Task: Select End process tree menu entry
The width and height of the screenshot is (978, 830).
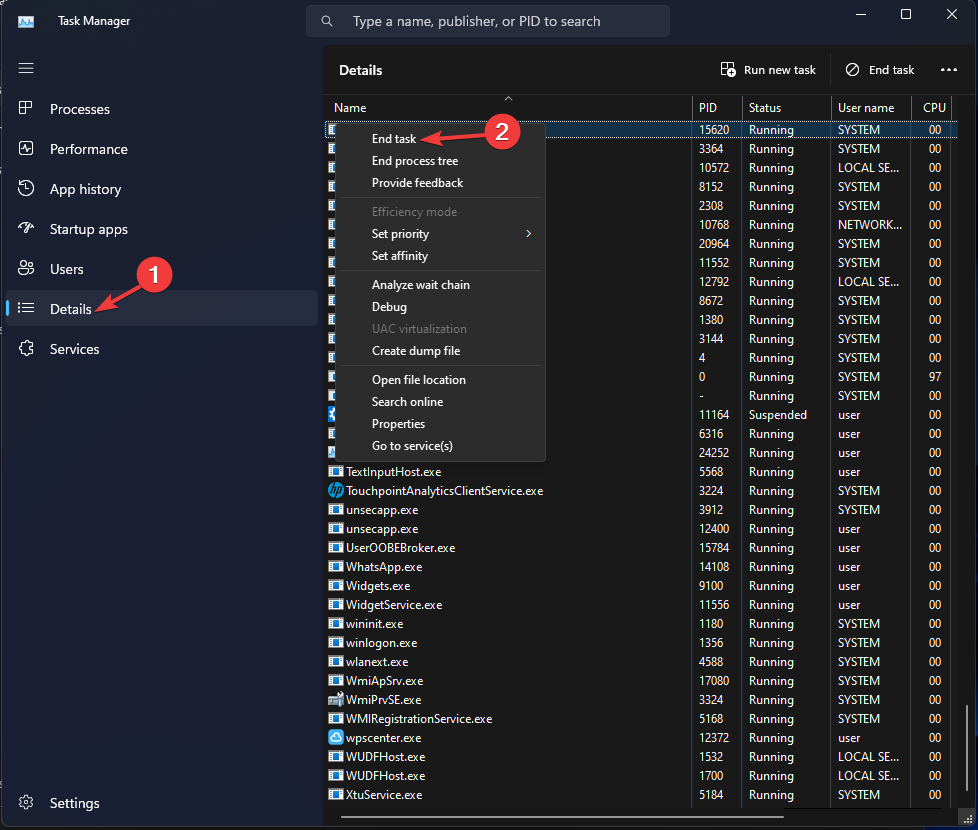Action: (415, 161)
